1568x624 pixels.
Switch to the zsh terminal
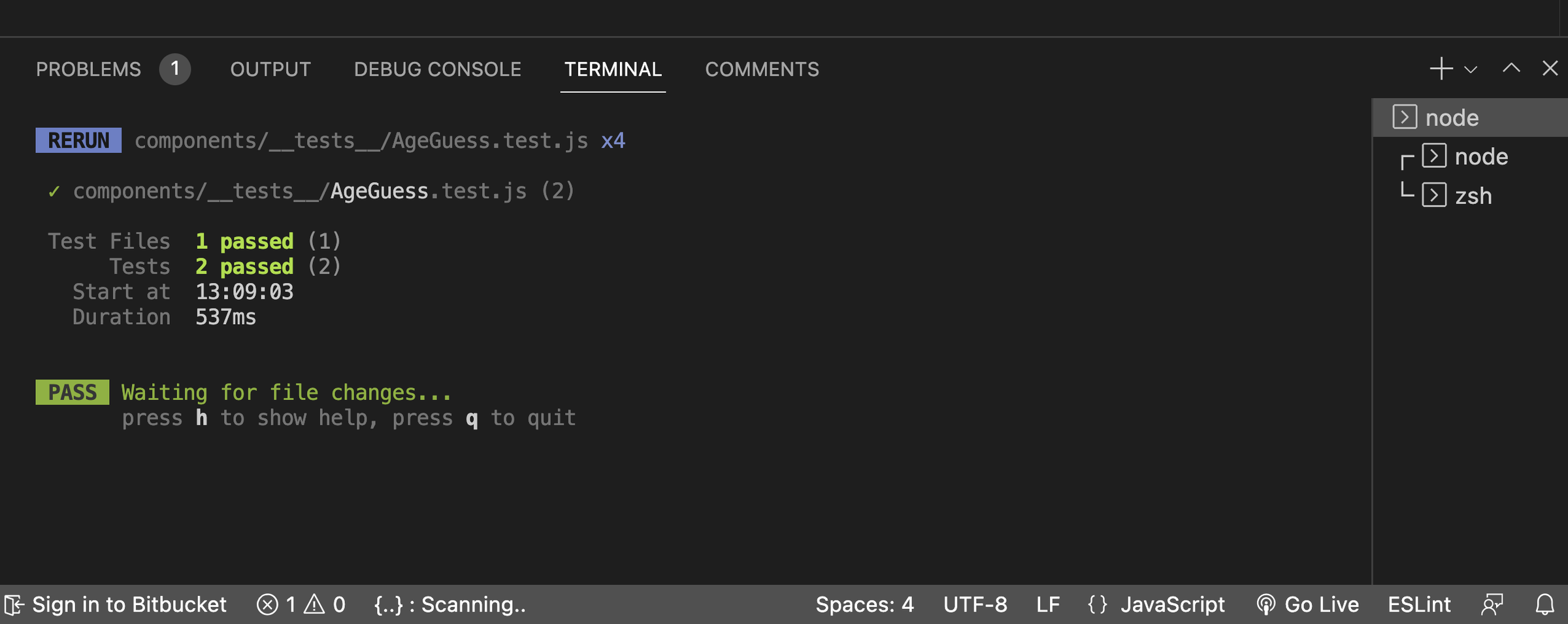pos(1473,196)
